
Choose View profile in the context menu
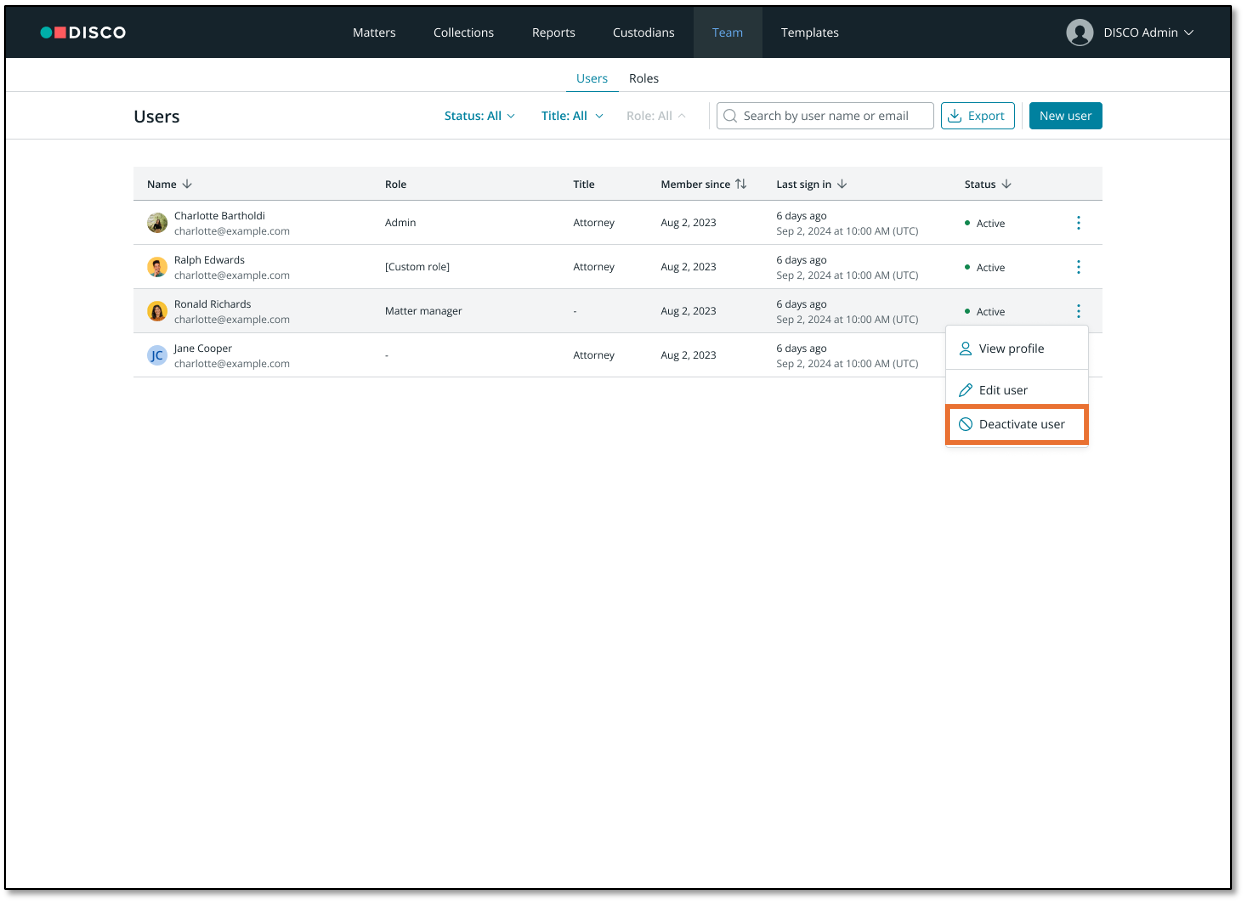click(1010, 349)
